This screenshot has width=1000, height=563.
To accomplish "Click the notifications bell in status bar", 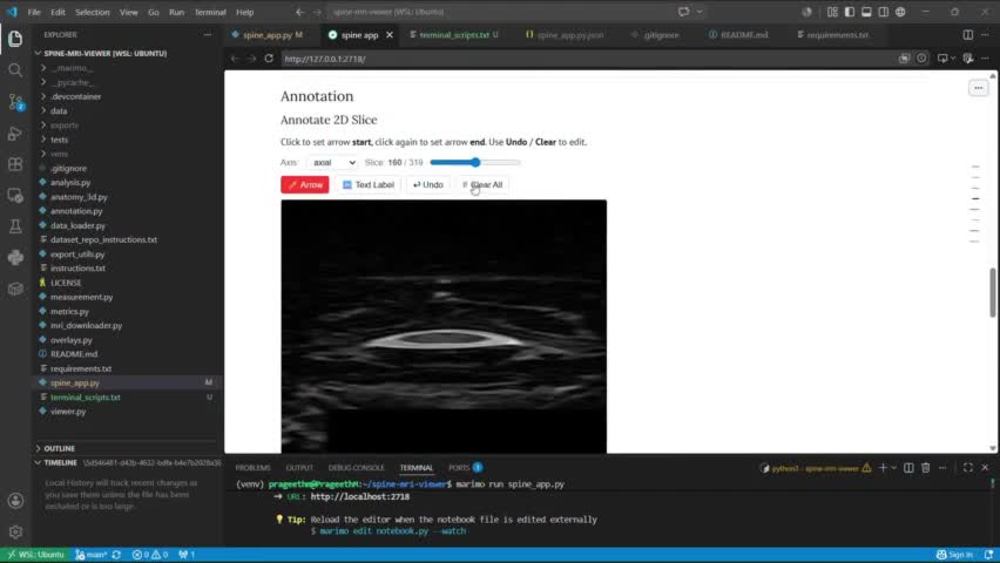I will (989, 555).
